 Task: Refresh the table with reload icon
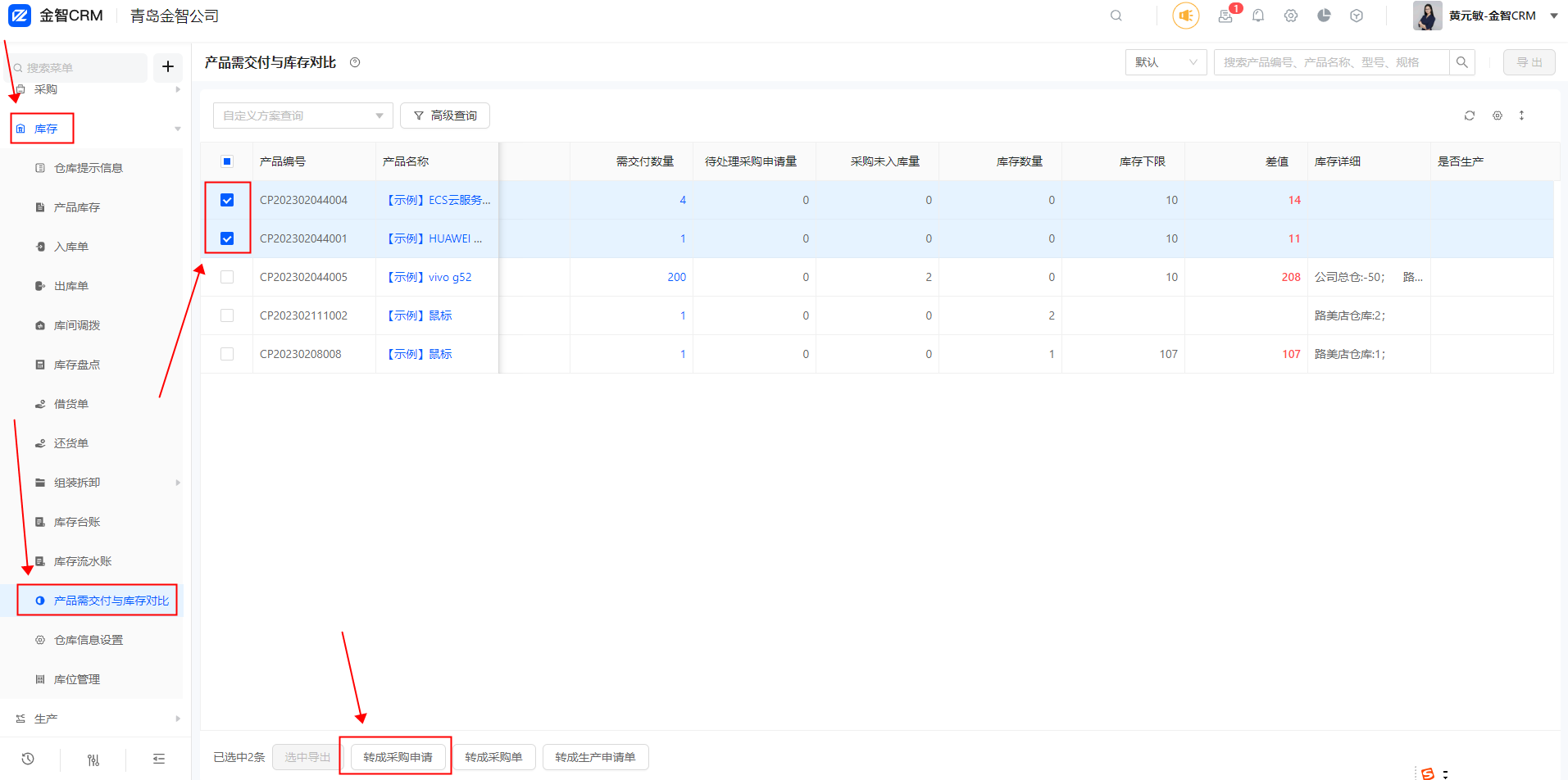1470,116
